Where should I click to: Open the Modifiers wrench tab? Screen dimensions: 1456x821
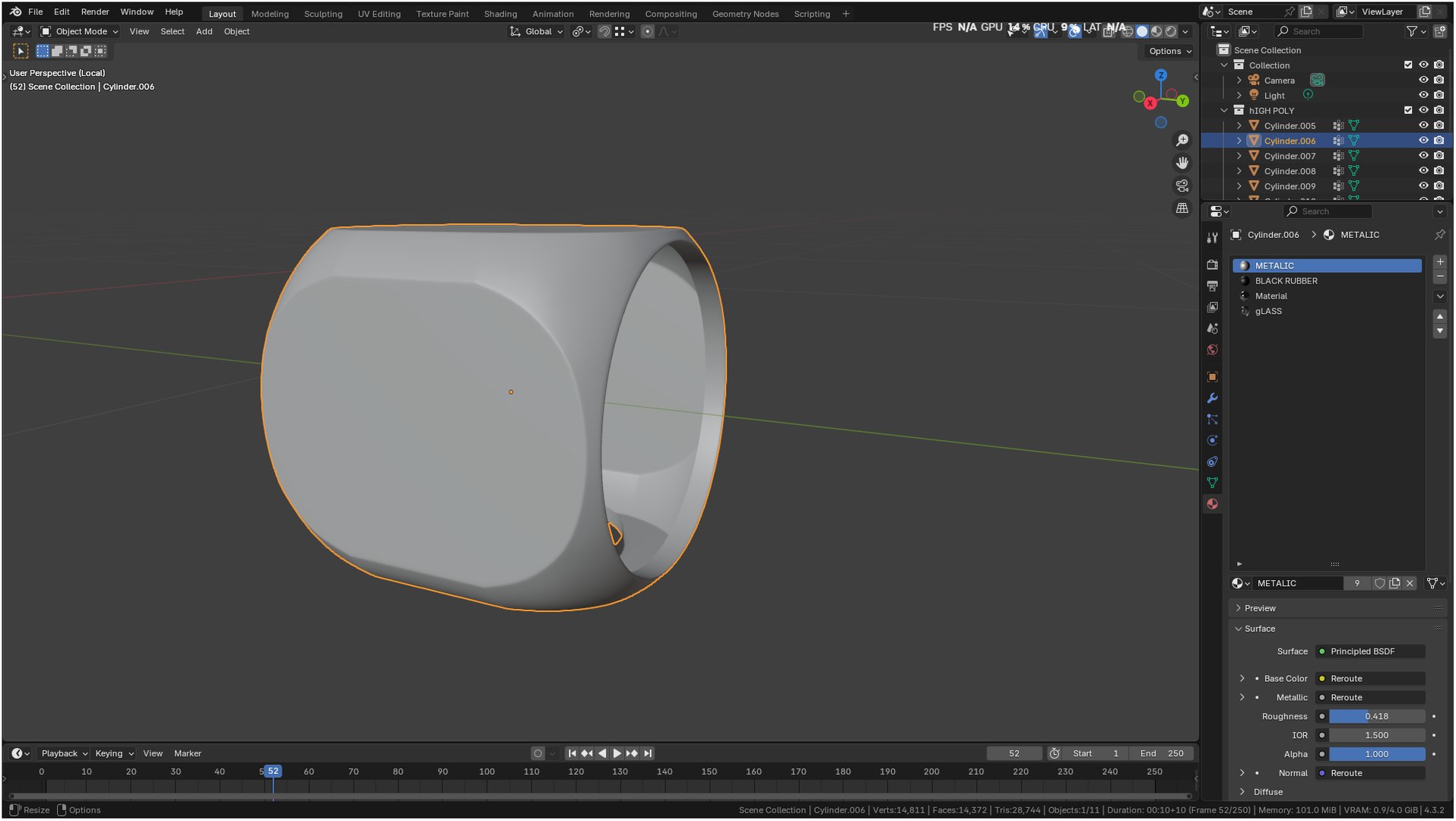pyautogui.click(x=1213, y=398)
